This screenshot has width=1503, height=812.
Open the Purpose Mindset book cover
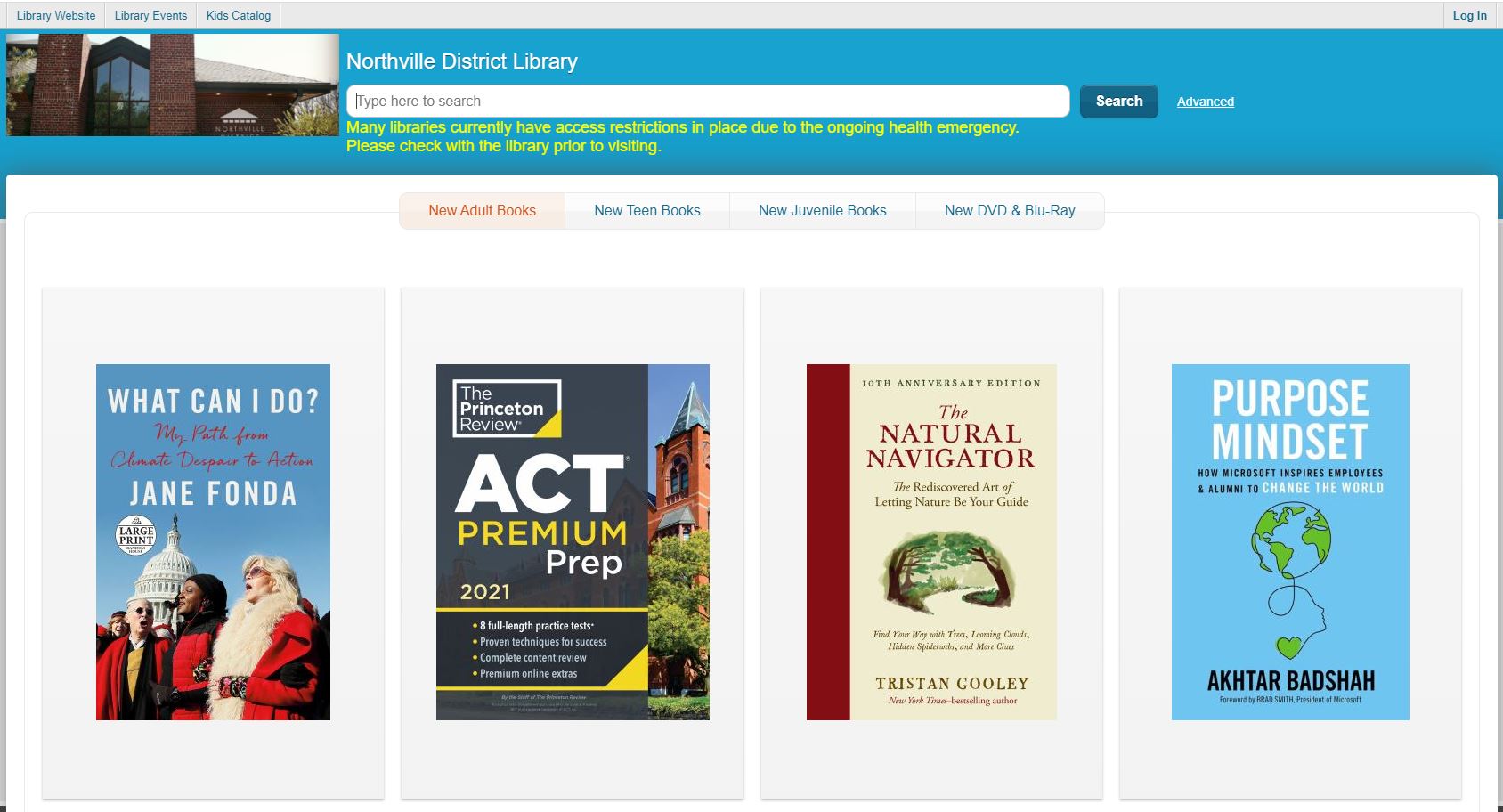[x=1290, y=542]
